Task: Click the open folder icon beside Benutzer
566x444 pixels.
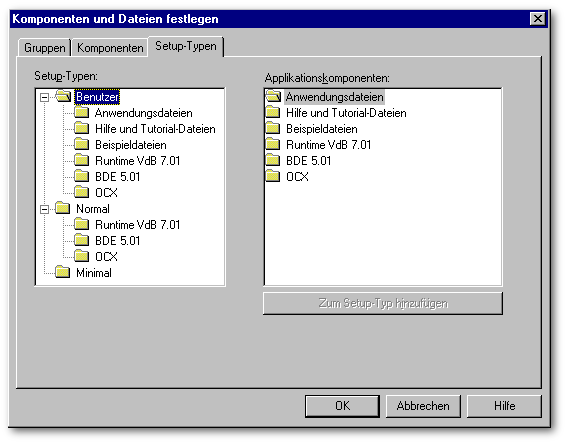Action: (64, 96)
